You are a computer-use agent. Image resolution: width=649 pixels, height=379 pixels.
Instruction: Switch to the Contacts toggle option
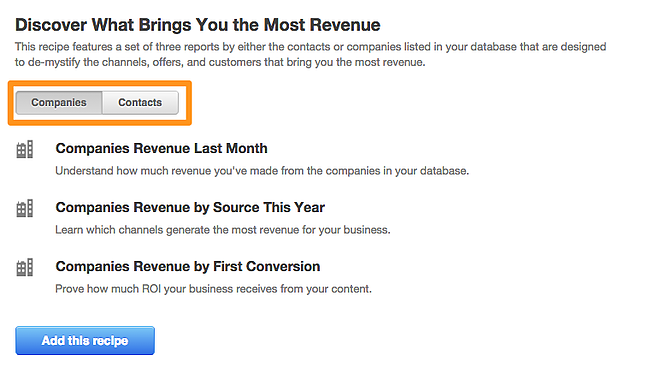[140, 103]
